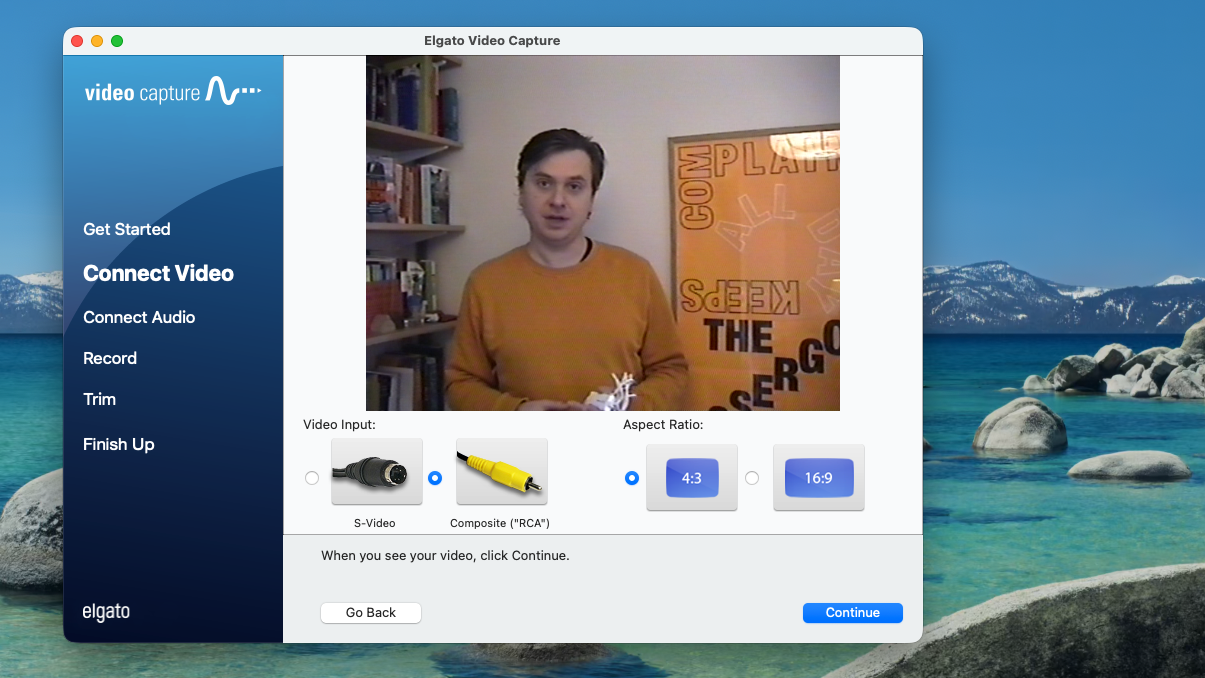Image resolution: width=1205 pixels, height=678 pixels.
Task: Select the 16:9 aspect ratio icon
Action: [x=818, y=477]
